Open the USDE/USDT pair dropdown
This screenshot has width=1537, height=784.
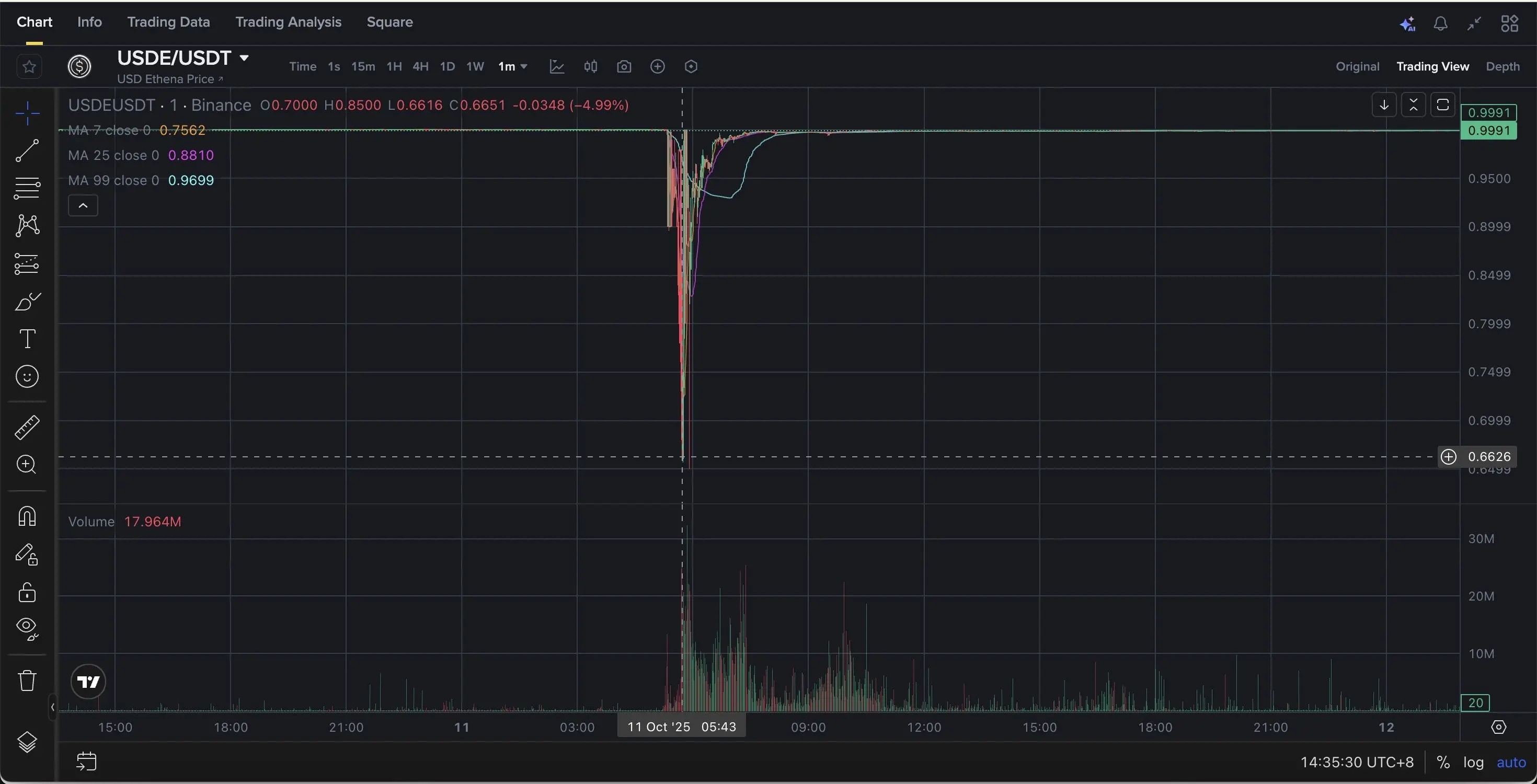[x=244, y=58]
